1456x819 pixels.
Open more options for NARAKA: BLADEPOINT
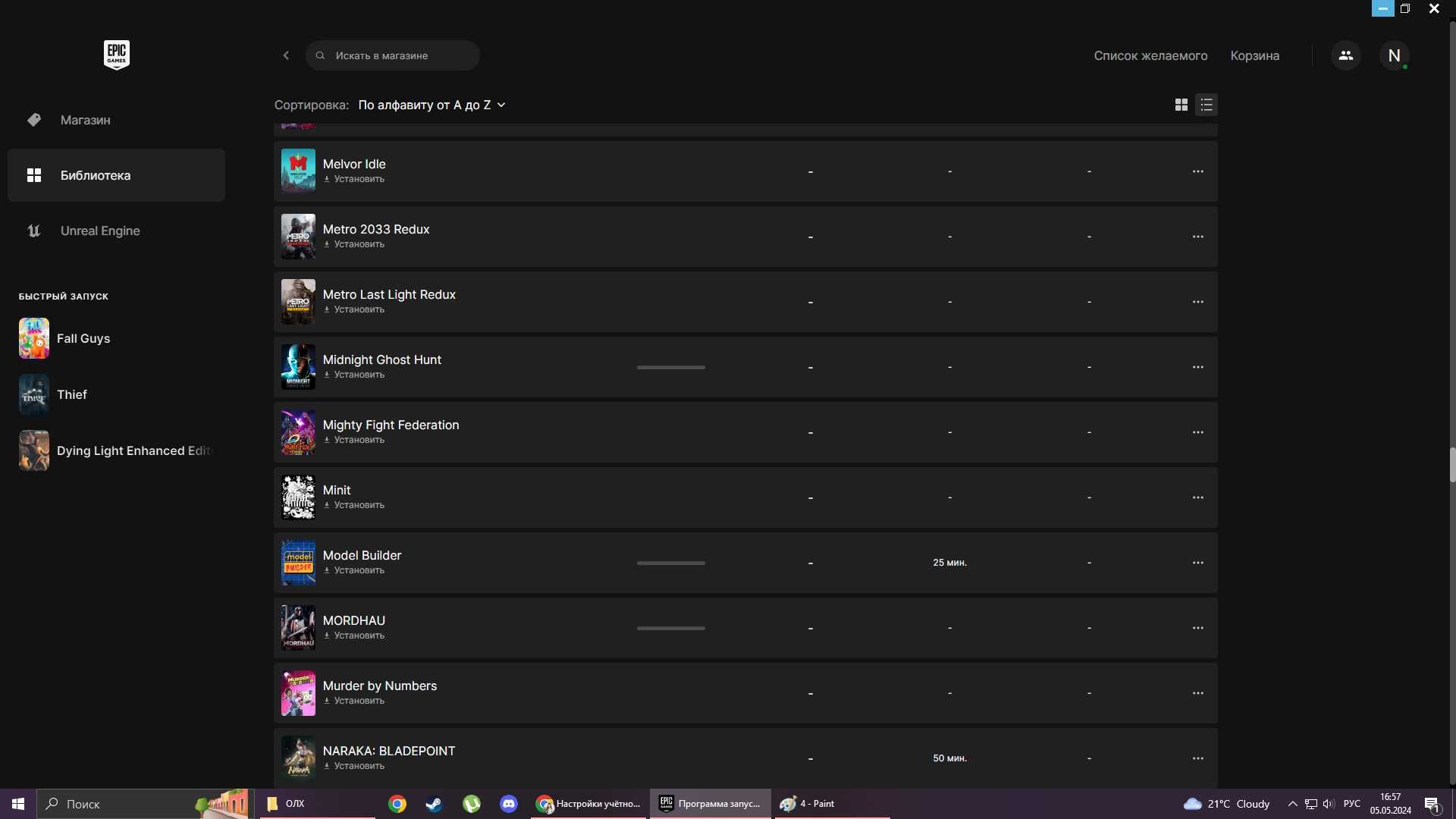[x=1197, y=758]
